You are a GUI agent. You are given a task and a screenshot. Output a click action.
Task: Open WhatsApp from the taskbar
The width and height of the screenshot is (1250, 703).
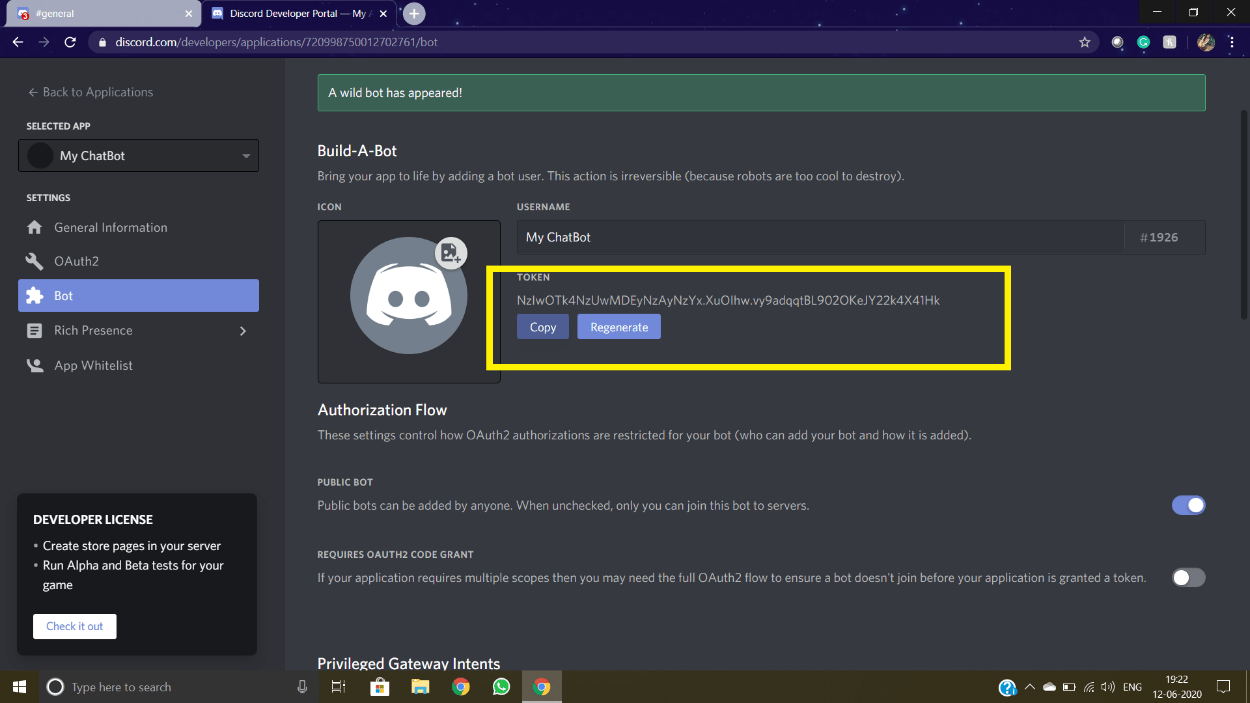point(501,687)
